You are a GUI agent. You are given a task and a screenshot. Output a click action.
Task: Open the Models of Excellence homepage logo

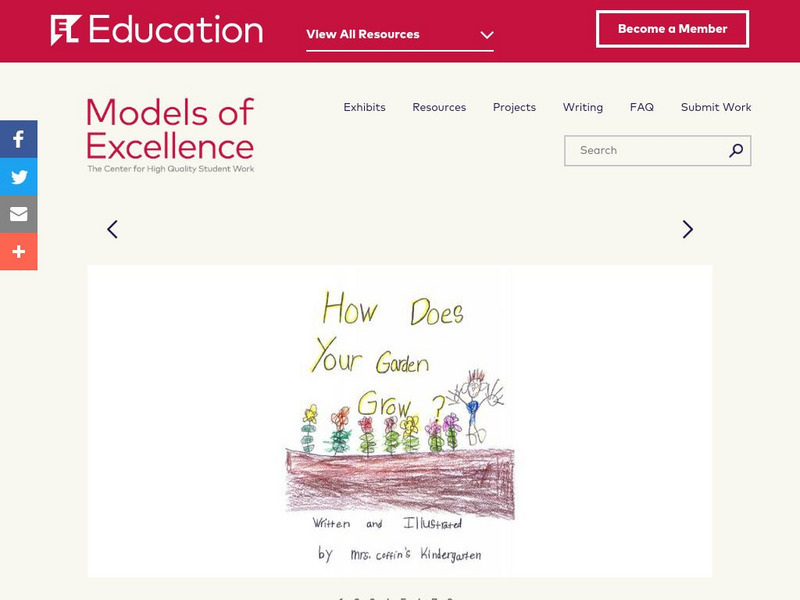[170, 135]
